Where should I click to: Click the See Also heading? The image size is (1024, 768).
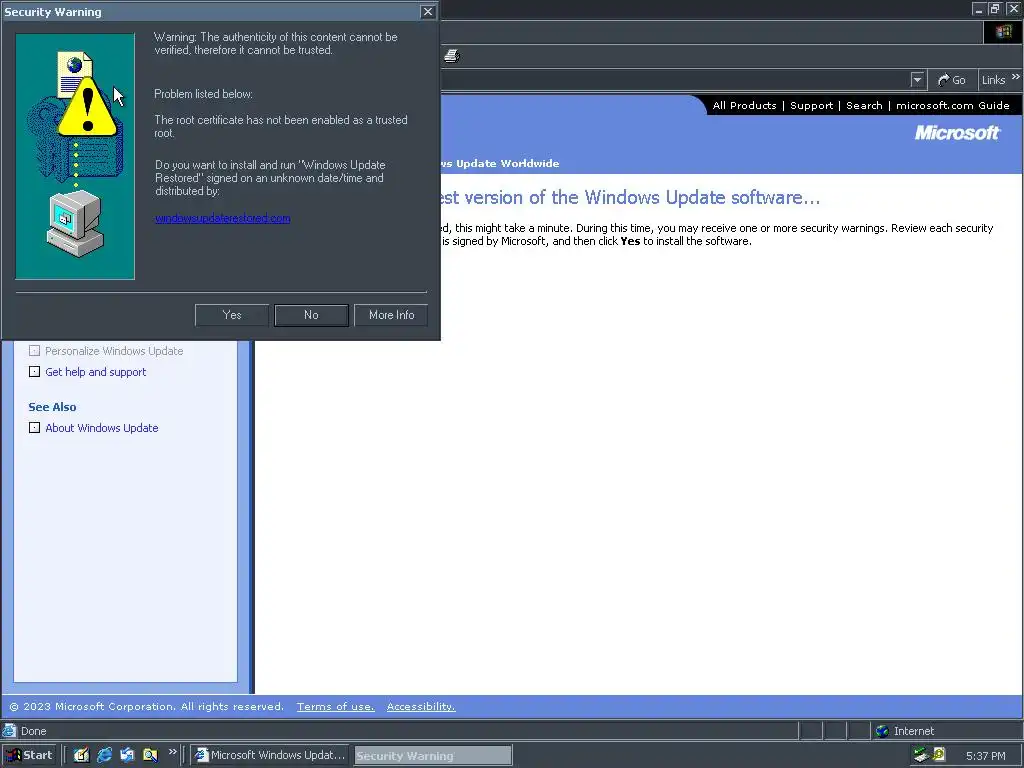tap(52, 407)
